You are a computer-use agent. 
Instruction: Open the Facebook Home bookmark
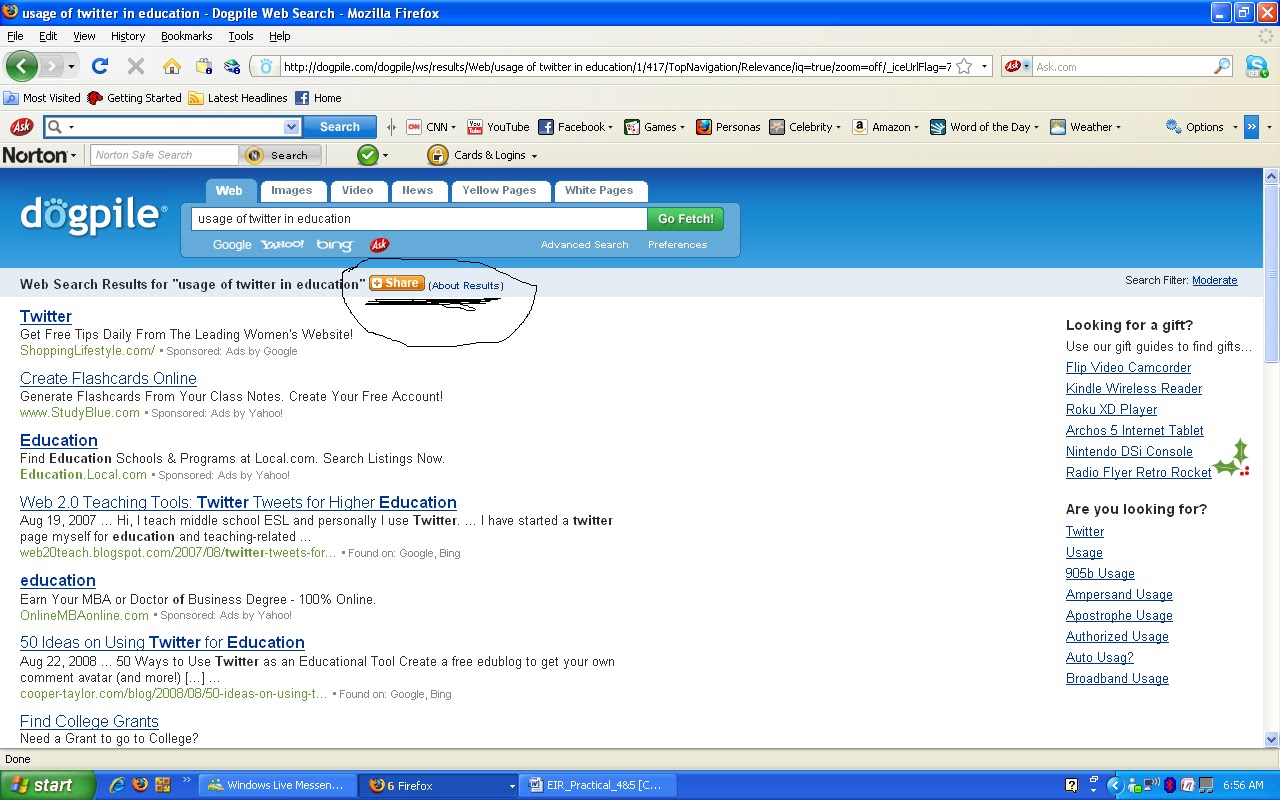pyautogui.click(x=318, y=98)
